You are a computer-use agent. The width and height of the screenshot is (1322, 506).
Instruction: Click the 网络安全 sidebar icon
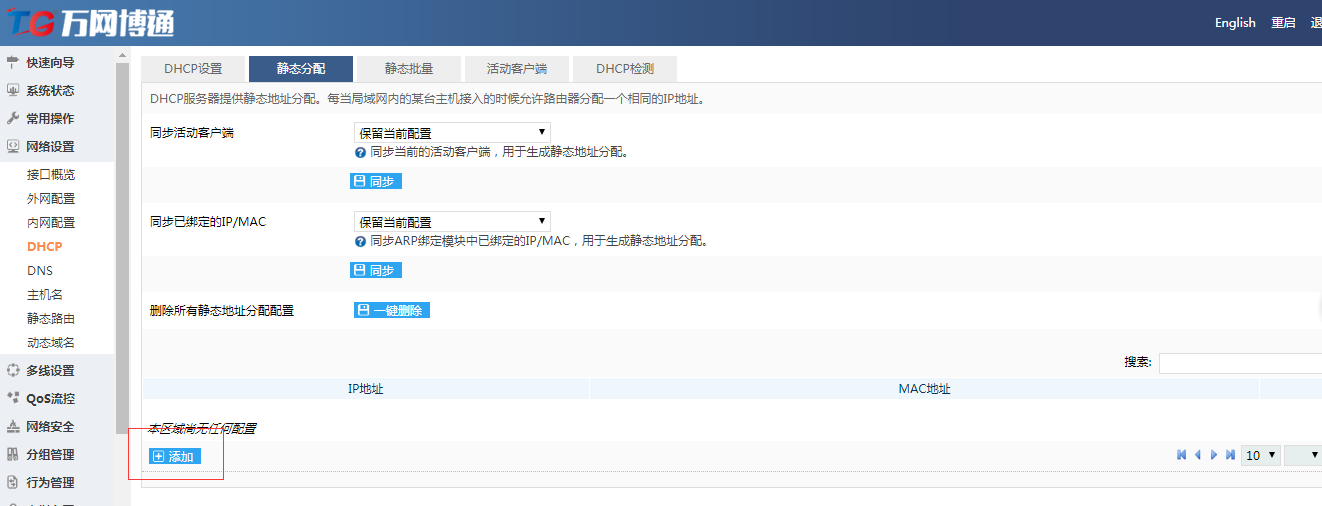click(x=13, y=426)
